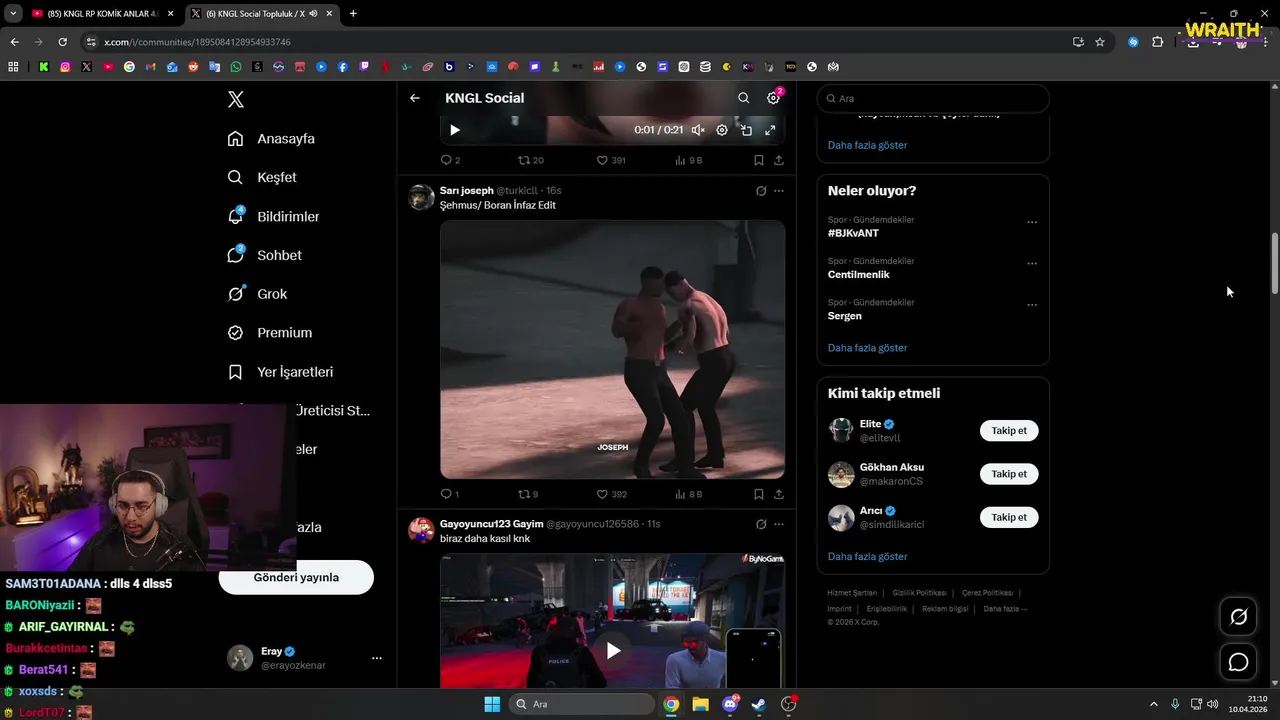
Task: Click the Ara search field on X
Action: (933, 98)
